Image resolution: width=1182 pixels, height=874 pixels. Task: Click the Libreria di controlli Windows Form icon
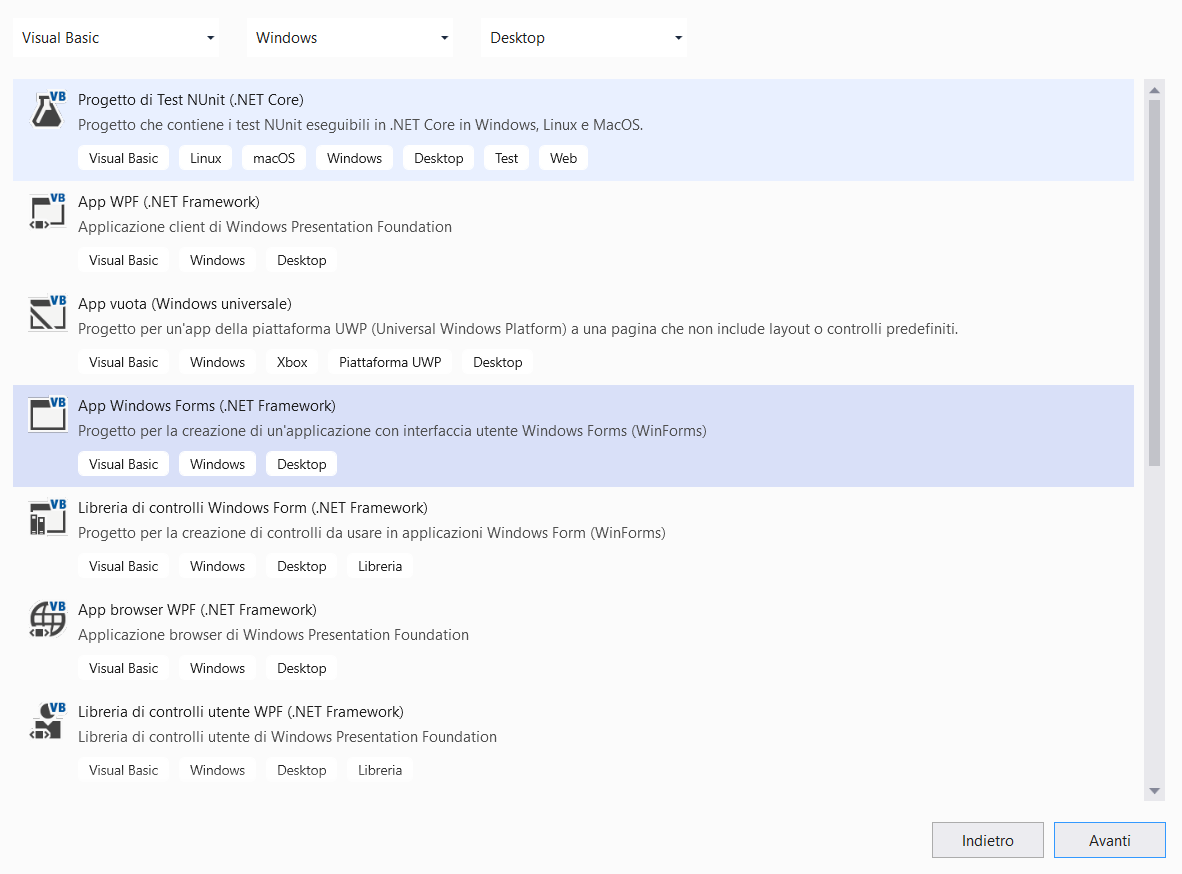coord(47,517)
